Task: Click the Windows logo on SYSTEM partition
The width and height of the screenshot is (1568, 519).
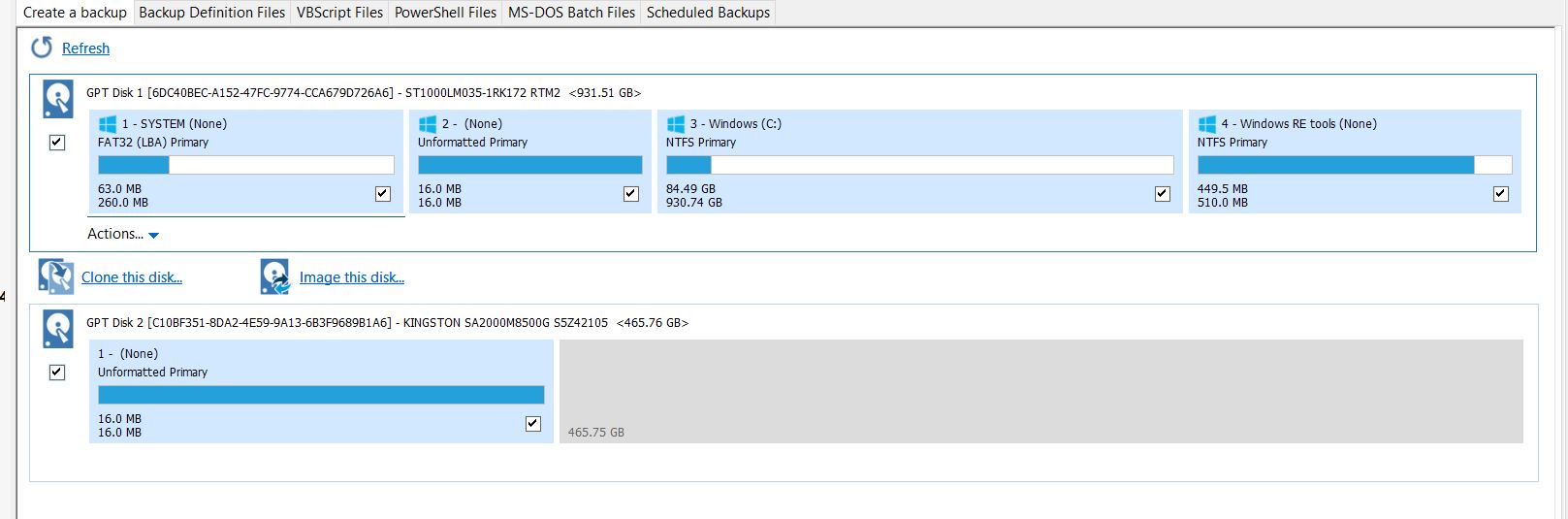Action: coord(108,124)
